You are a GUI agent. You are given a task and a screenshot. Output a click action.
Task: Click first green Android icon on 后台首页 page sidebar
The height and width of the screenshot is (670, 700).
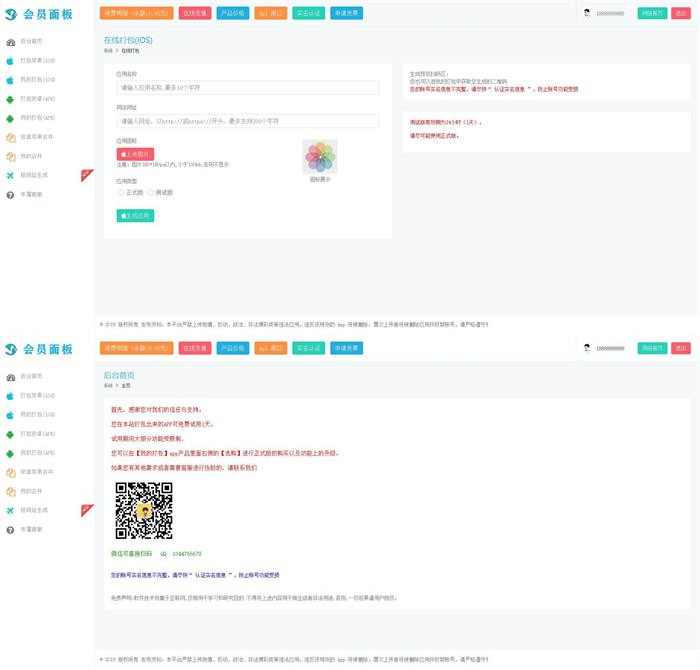pyautogui.click(x=10, y=435)
